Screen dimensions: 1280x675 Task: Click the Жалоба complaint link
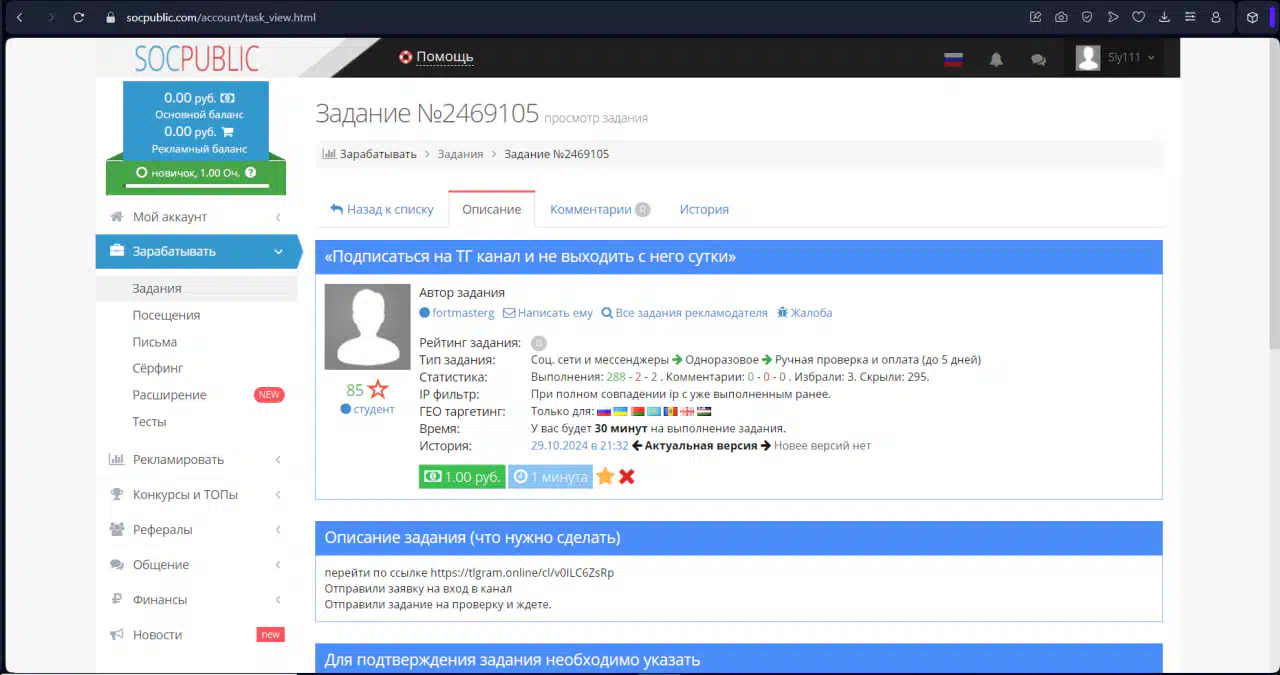pyautogui.click(x=805, y=313)
